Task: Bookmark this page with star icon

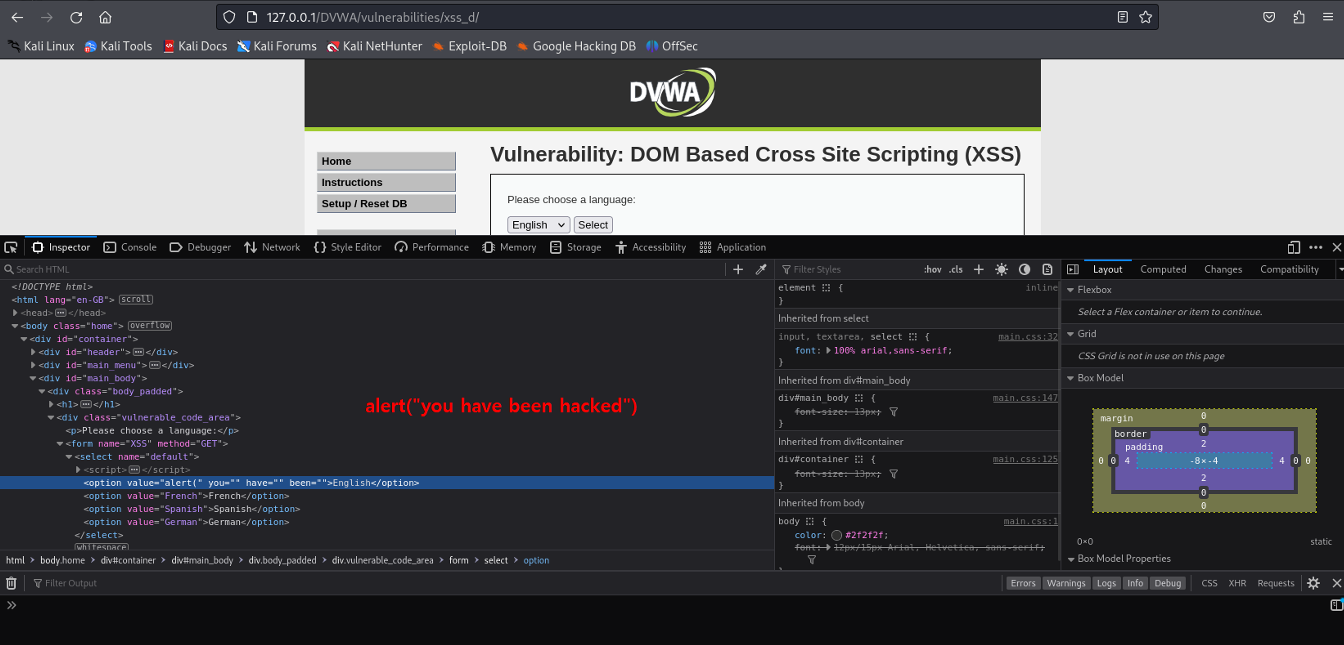Action: coord(1146,17)
